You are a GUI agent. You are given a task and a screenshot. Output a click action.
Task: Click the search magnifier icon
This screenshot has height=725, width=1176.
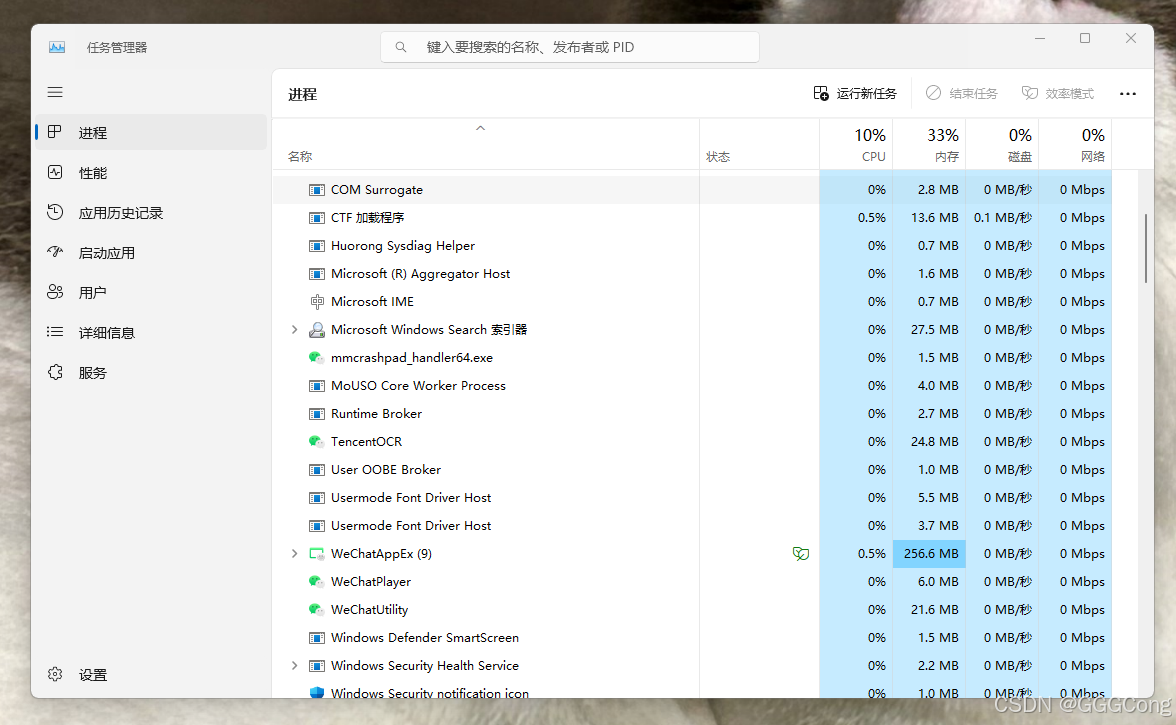coord(401,47)
